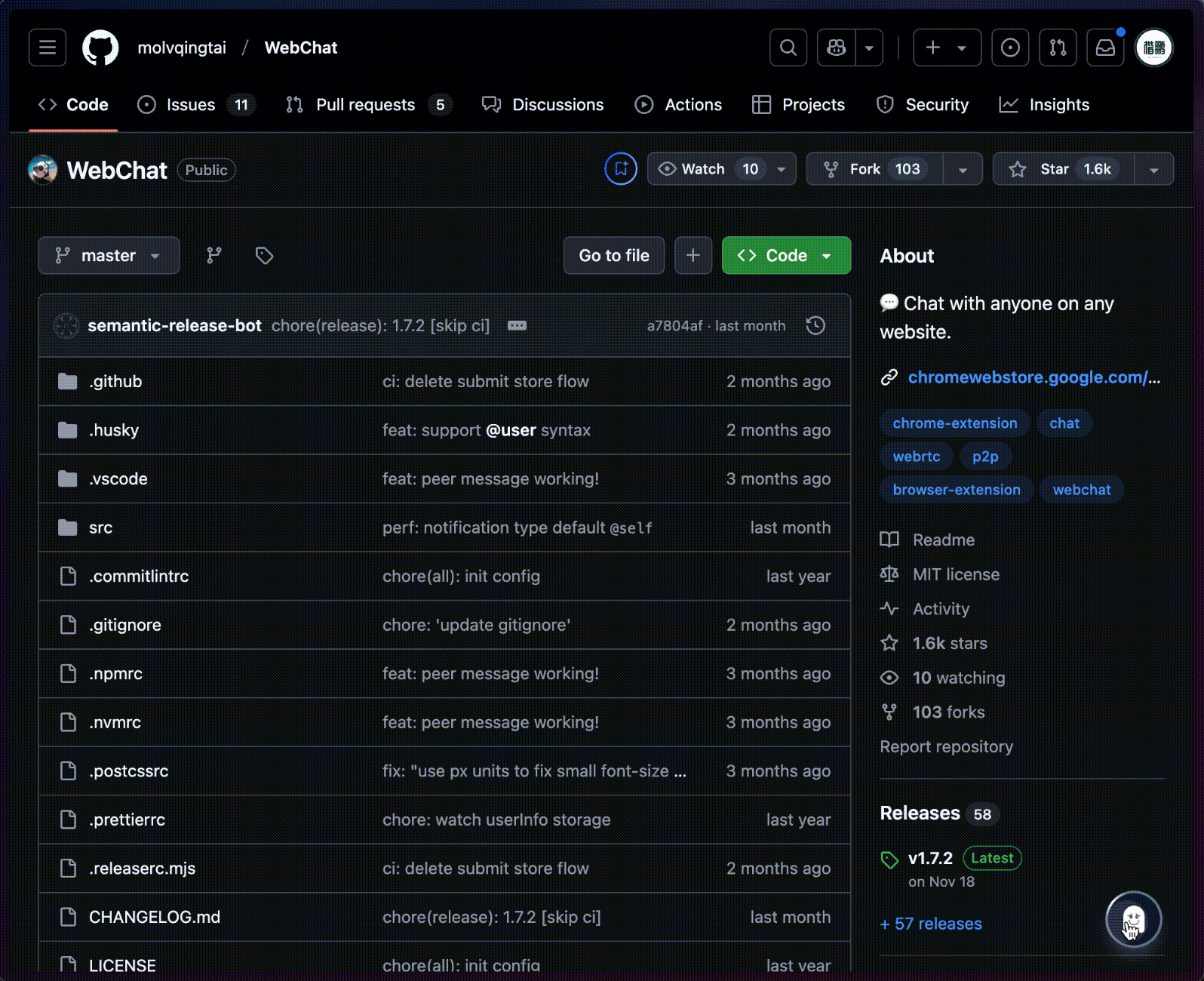This screenshot has width=1204, height=981.
Task: Open the master branch selector
Action: pos(109,256)
